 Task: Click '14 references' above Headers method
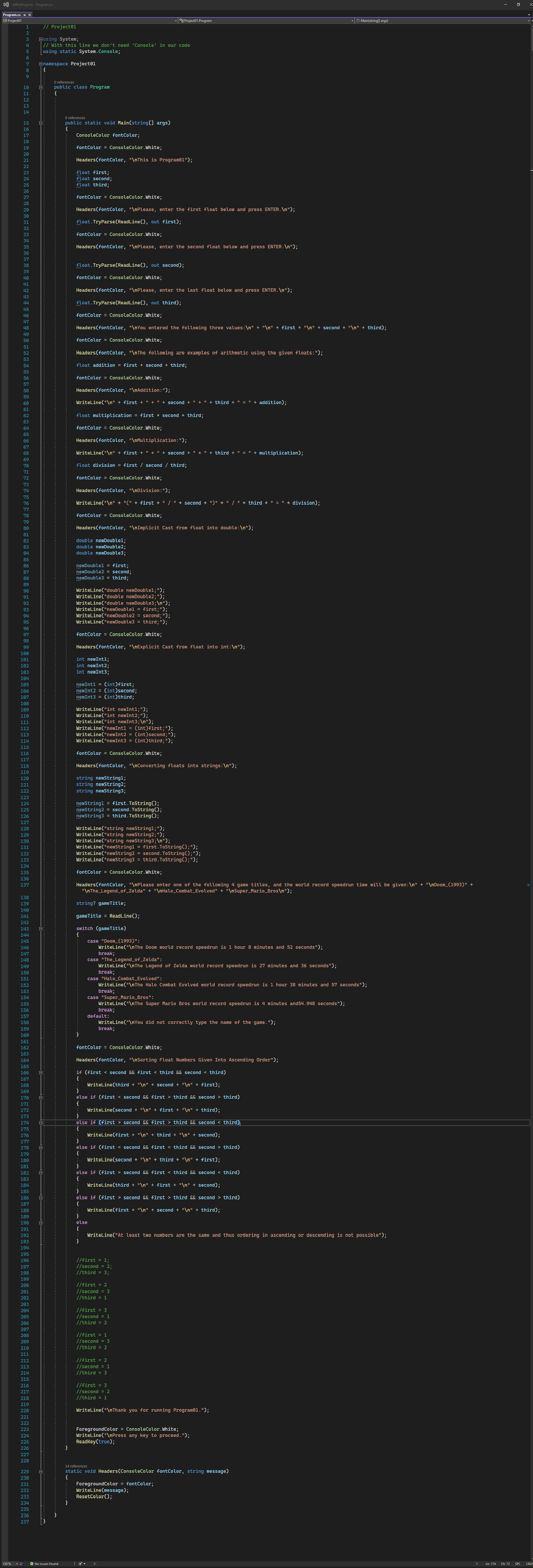[x=76, y=1466]
